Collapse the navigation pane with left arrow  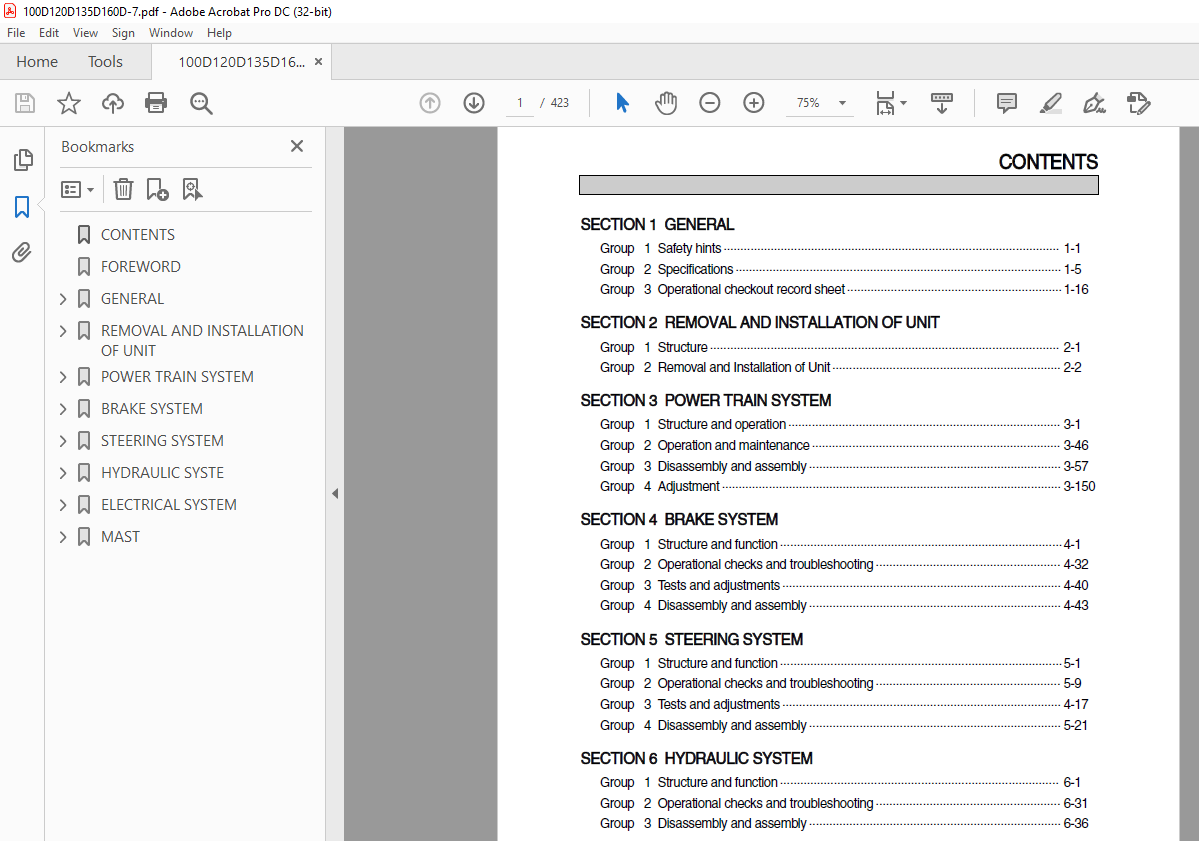tap(335, 494)
